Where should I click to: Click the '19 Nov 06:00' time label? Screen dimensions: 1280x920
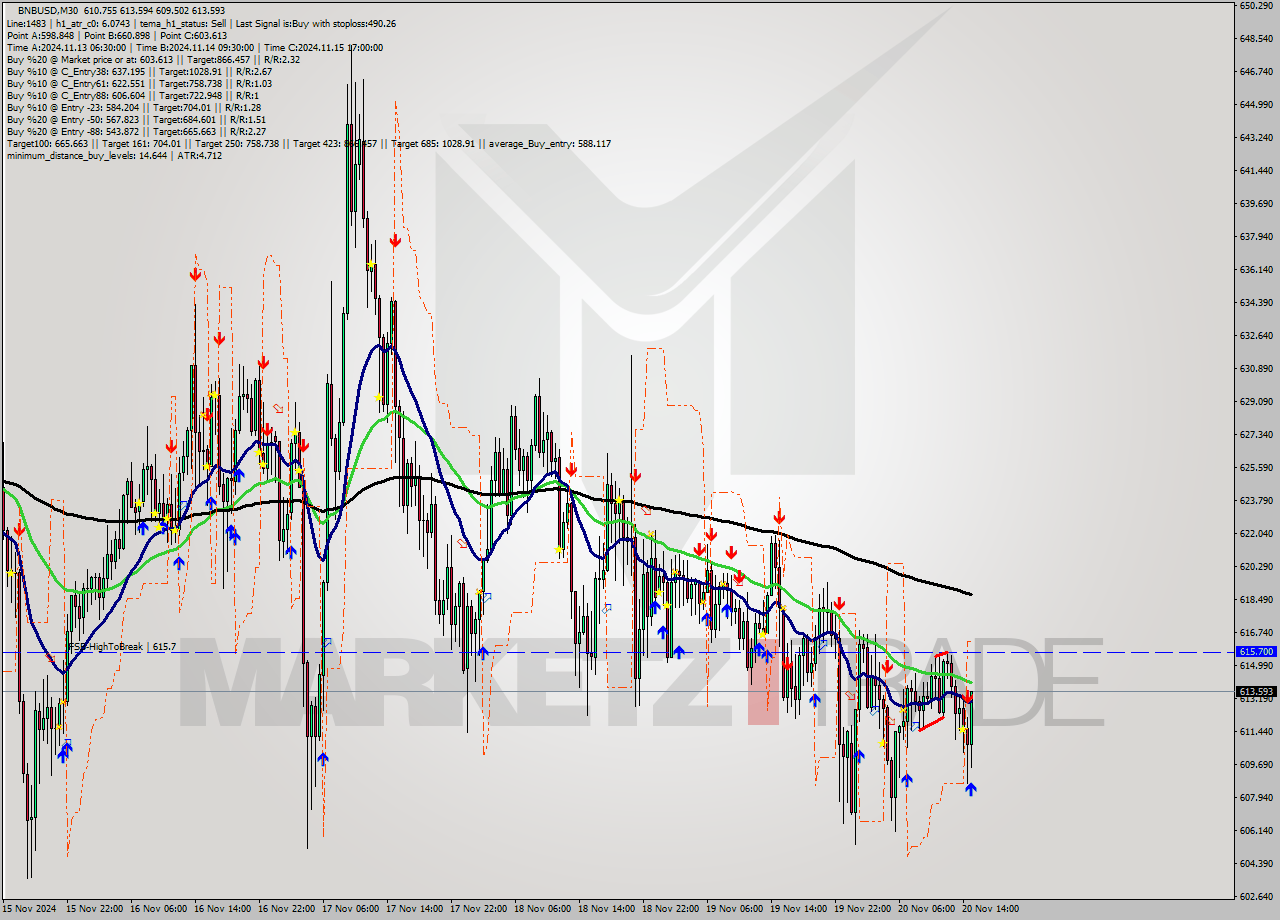coord(735,909)
